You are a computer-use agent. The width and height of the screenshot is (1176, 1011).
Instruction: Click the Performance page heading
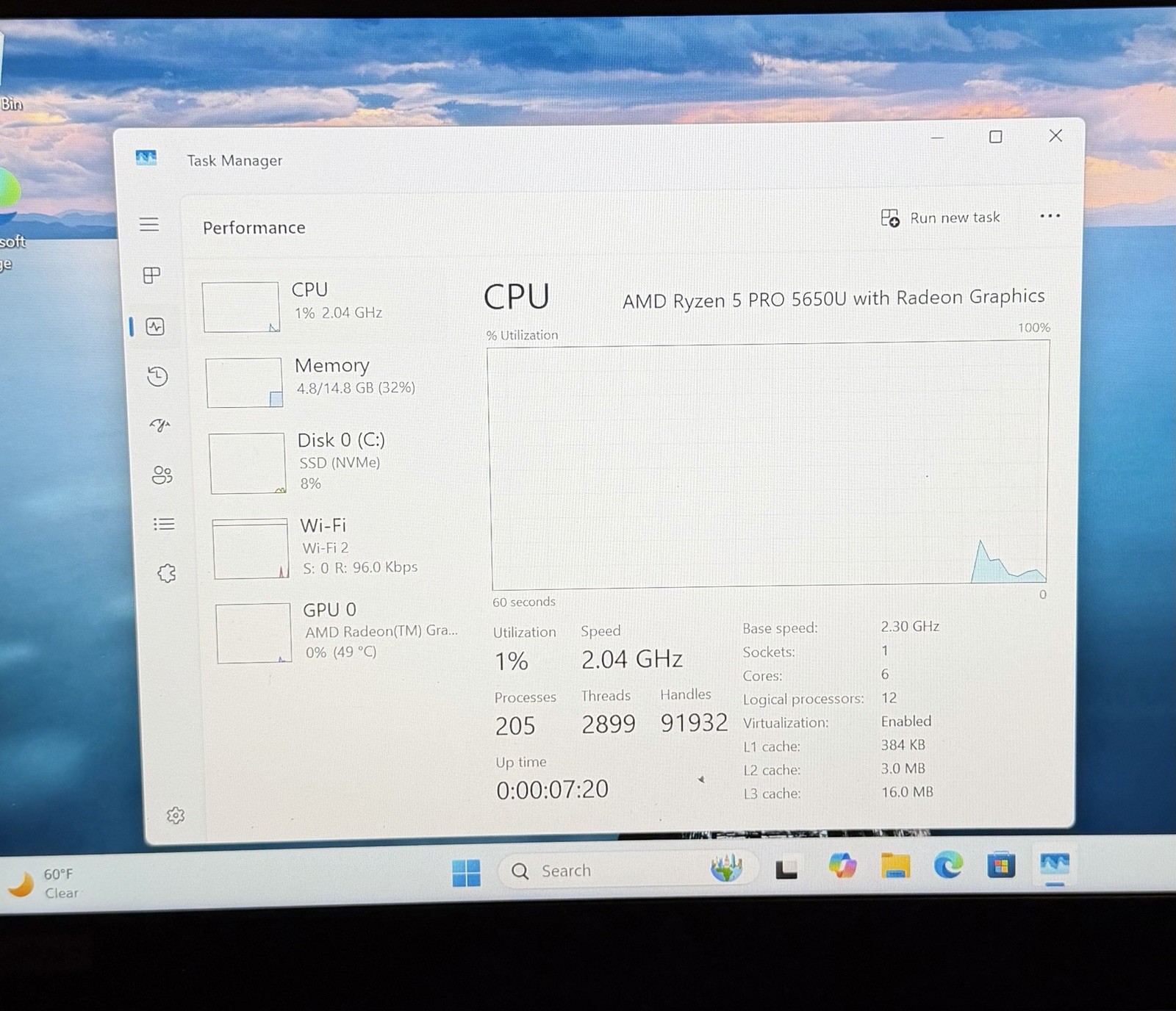(x=254, y=228)
